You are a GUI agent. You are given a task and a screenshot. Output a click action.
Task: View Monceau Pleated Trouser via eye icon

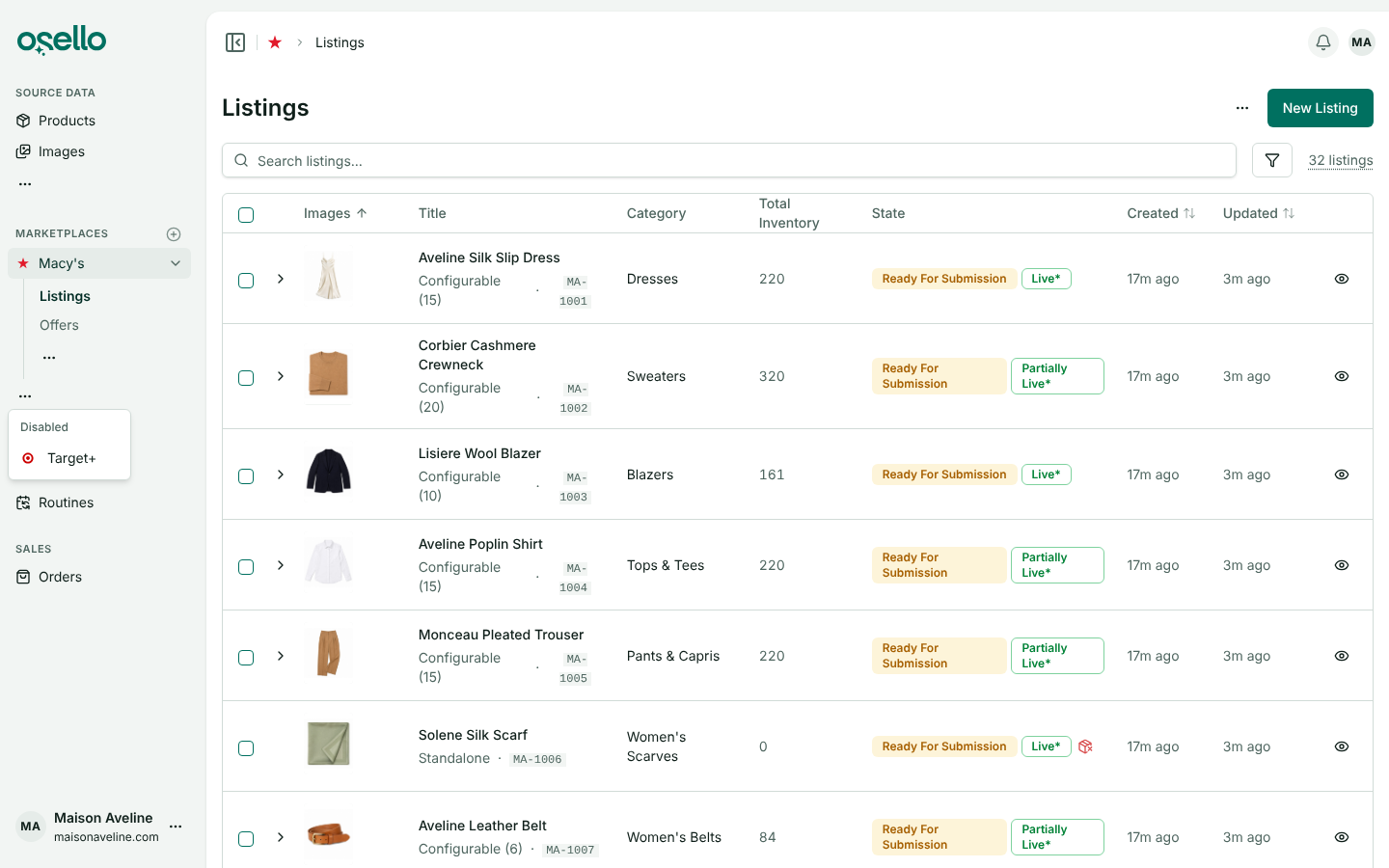pos(1342,656)
